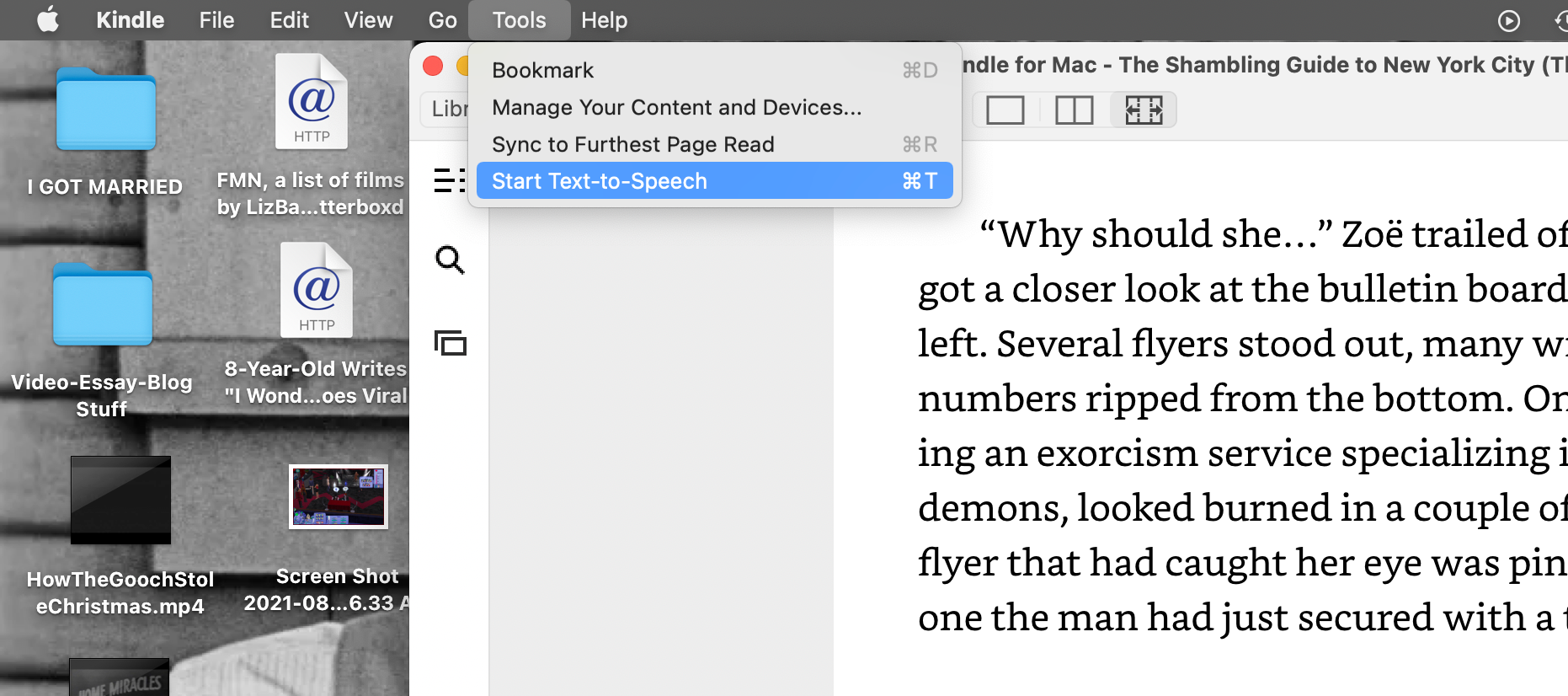
Task: Open the I GOT MARRIED folder
Action: coord(105,110)
